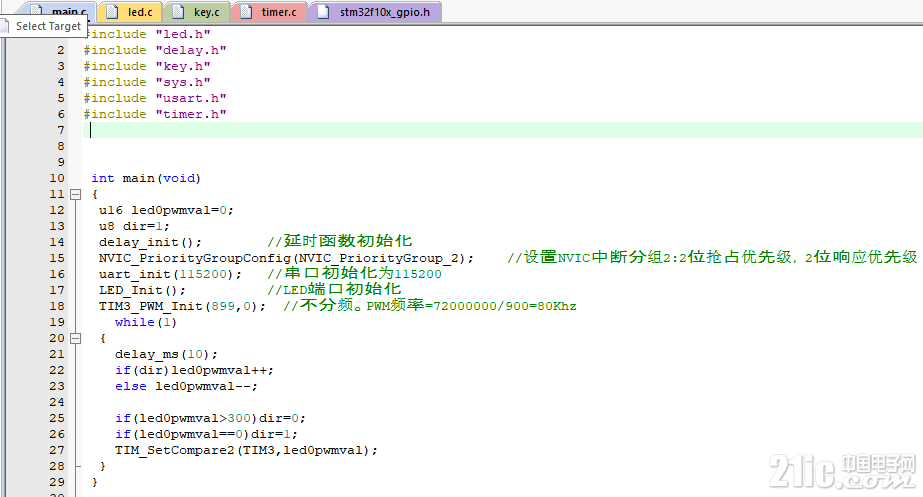
Task: Open the stm32f10x_gpio.h tab
Action: 374,12
